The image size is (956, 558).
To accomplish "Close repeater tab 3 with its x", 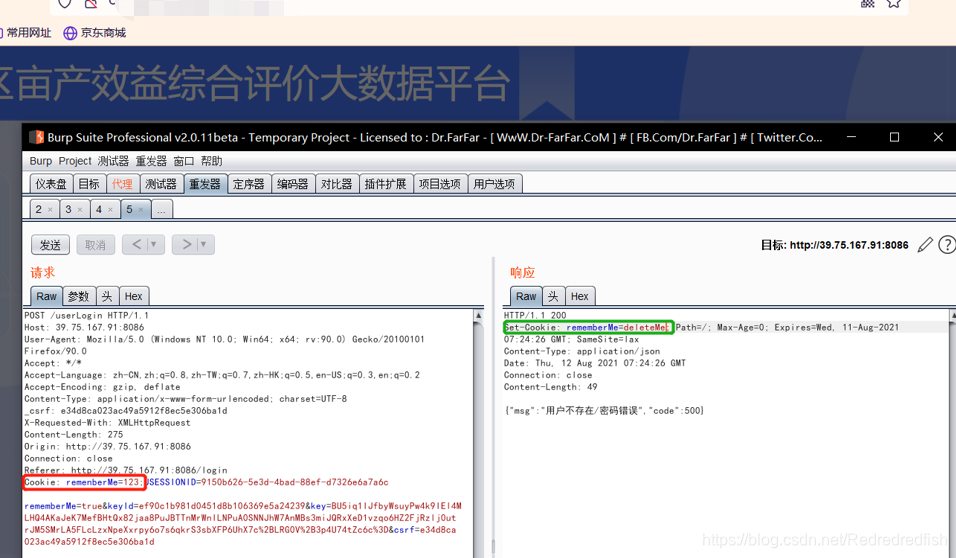I will [80, 209].
